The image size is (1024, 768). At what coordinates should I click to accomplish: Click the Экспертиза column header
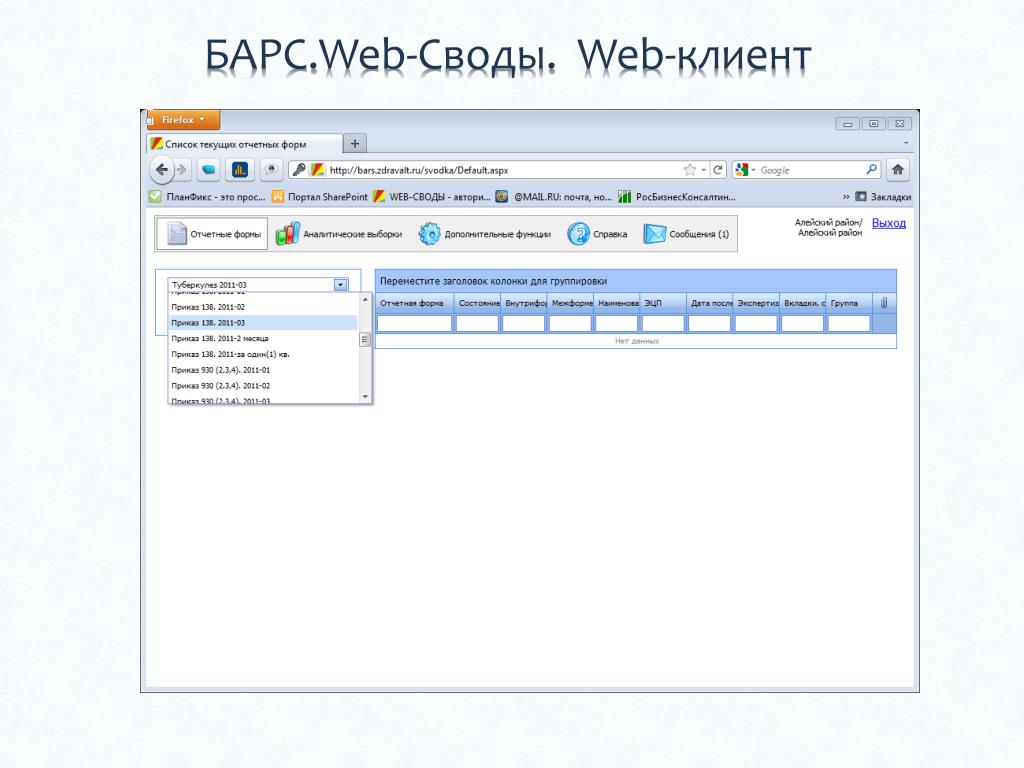[x=756, y=303]
